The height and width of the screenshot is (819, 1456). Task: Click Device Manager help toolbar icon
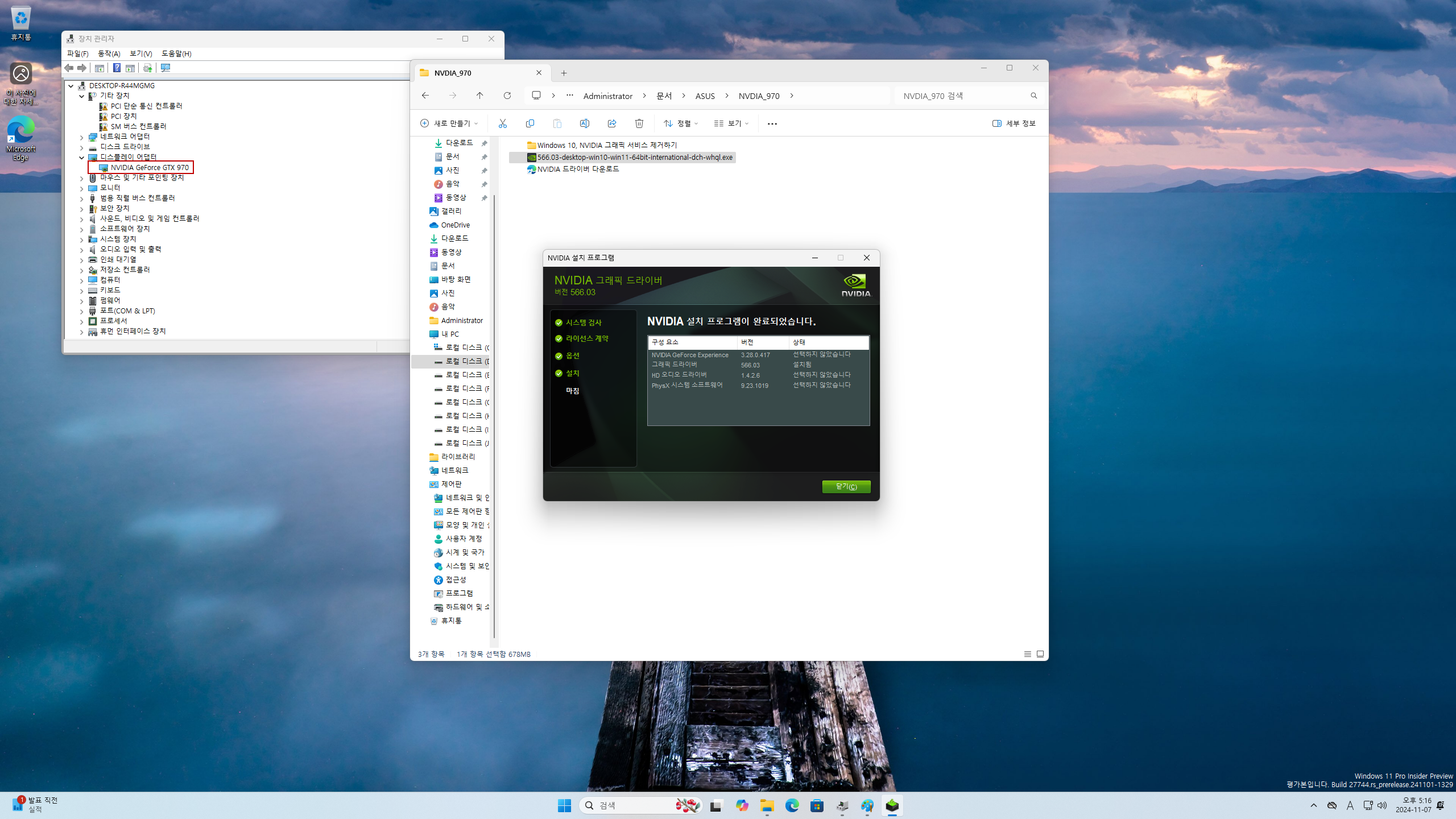(x=117, y=68)
